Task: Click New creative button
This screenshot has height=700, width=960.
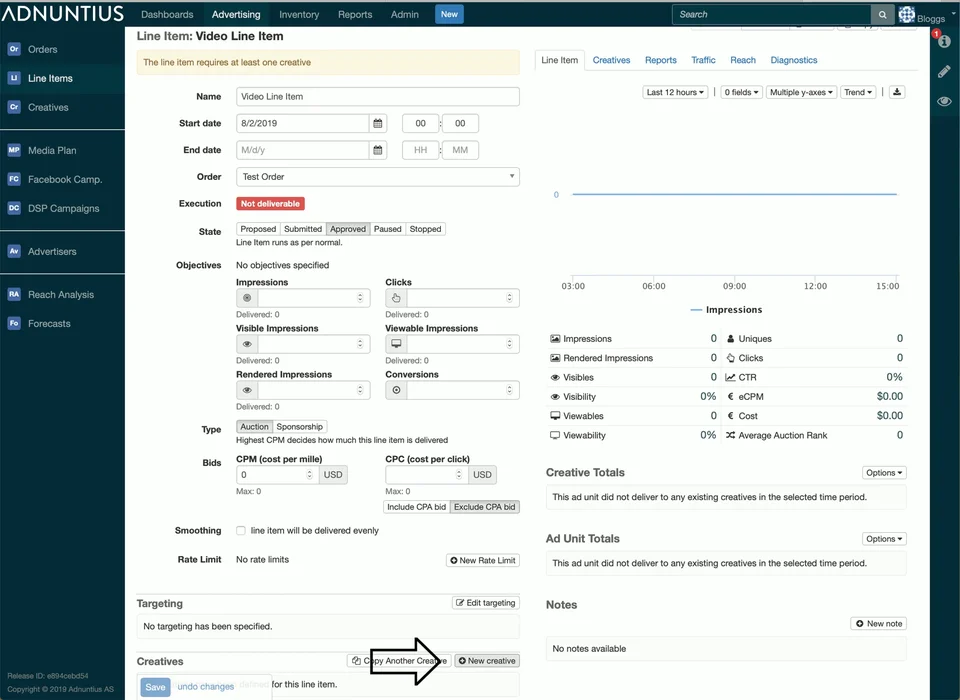Action: pos(487,661)
